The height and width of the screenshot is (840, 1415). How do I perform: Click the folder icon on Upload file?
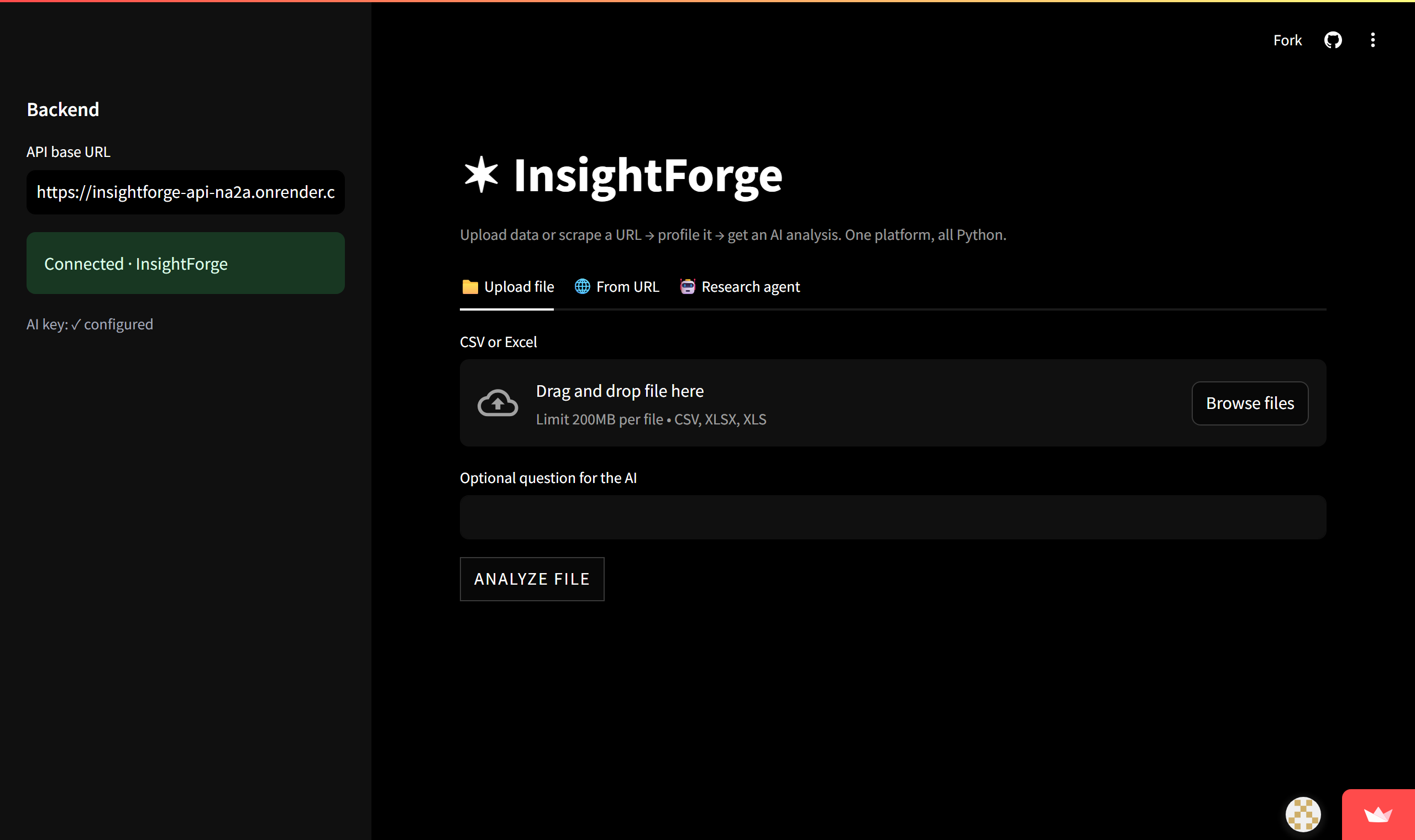tap(470, 287)
